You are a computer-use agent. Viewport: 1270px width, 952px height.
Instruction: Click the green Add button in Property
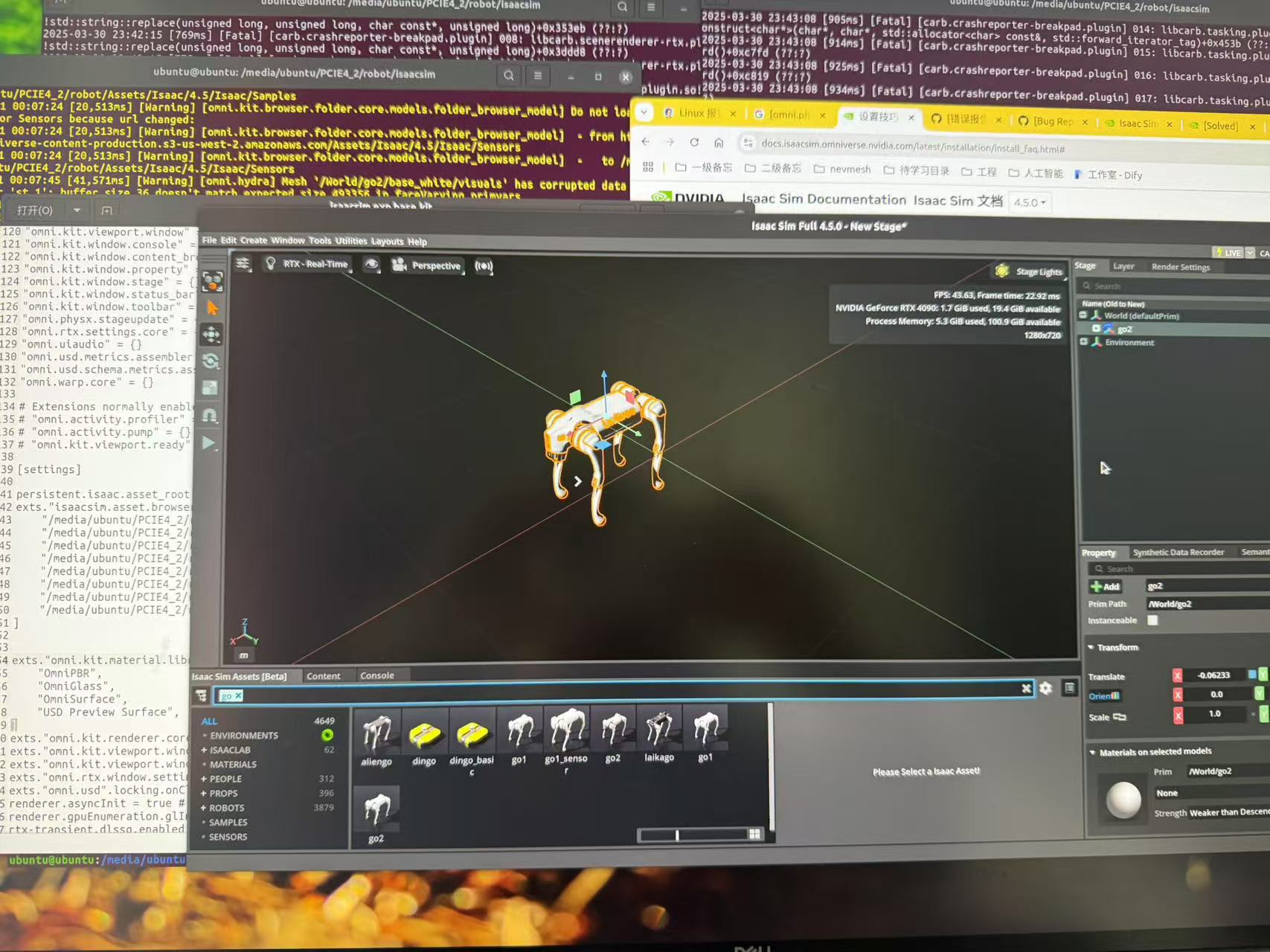coord(1105,586)
